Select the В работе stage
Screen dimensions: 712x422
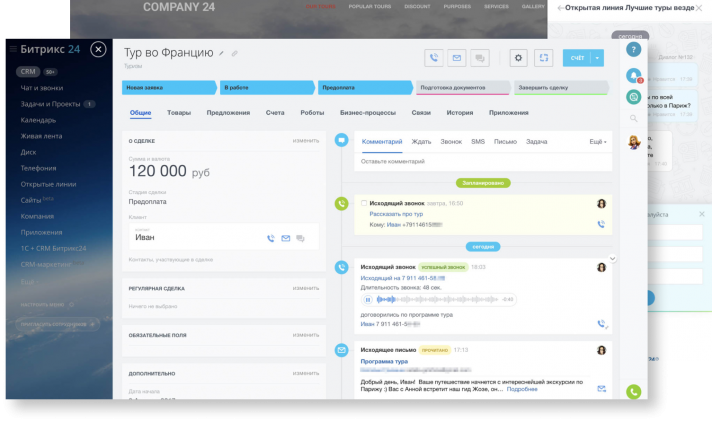(267, 88)
